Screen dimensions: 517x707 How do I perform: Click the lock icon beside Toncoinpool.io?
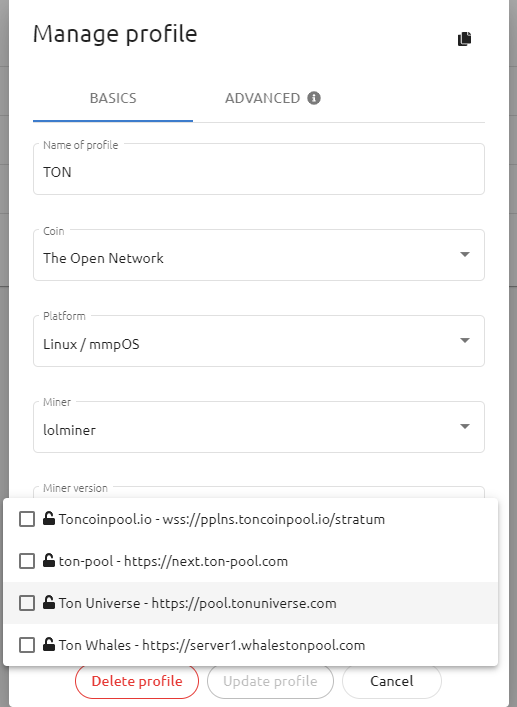click(49, 519)
